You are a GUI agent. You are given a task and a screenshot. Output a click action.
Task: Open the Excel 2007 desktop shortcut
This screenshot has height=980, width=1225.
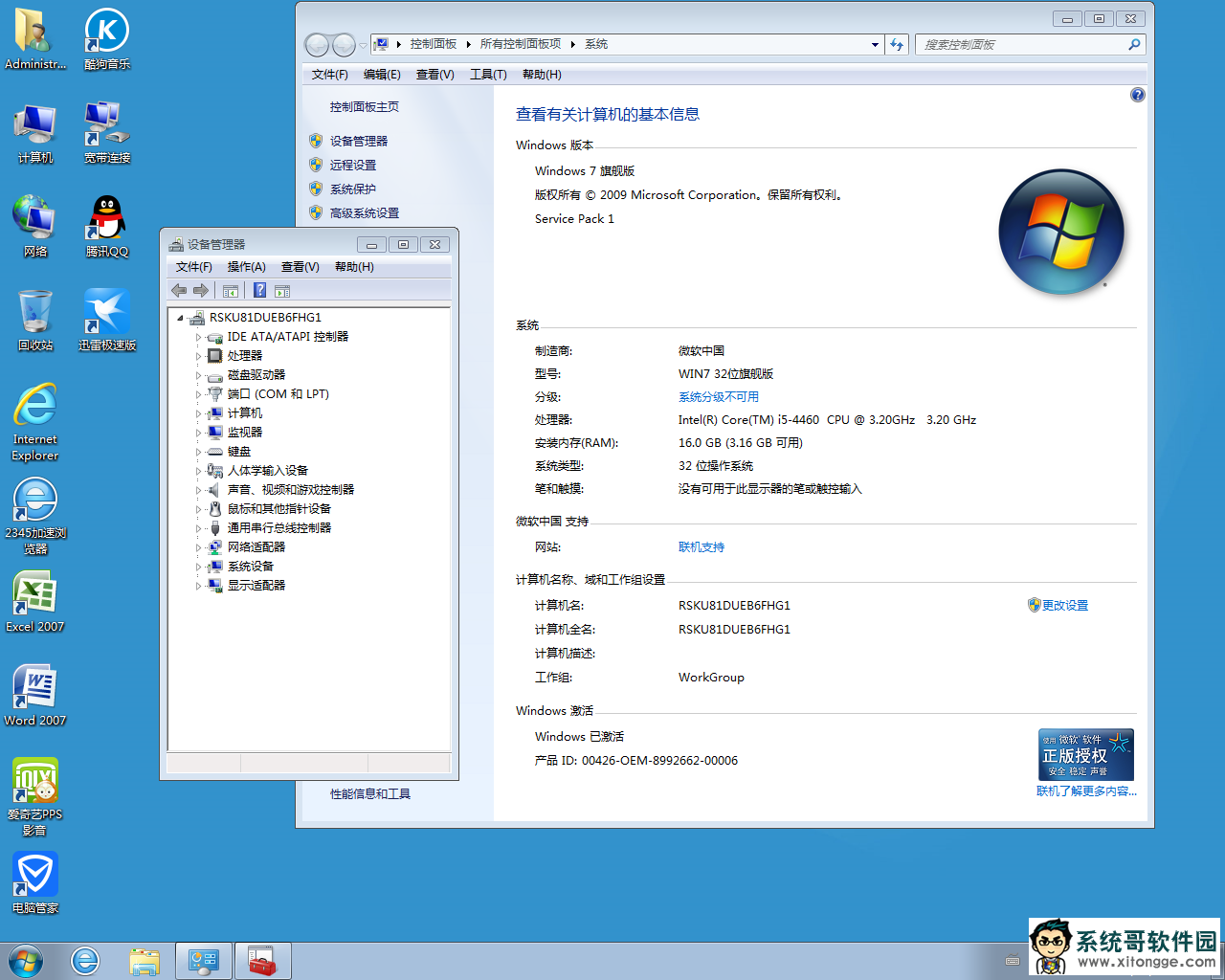tap(35, 601)
